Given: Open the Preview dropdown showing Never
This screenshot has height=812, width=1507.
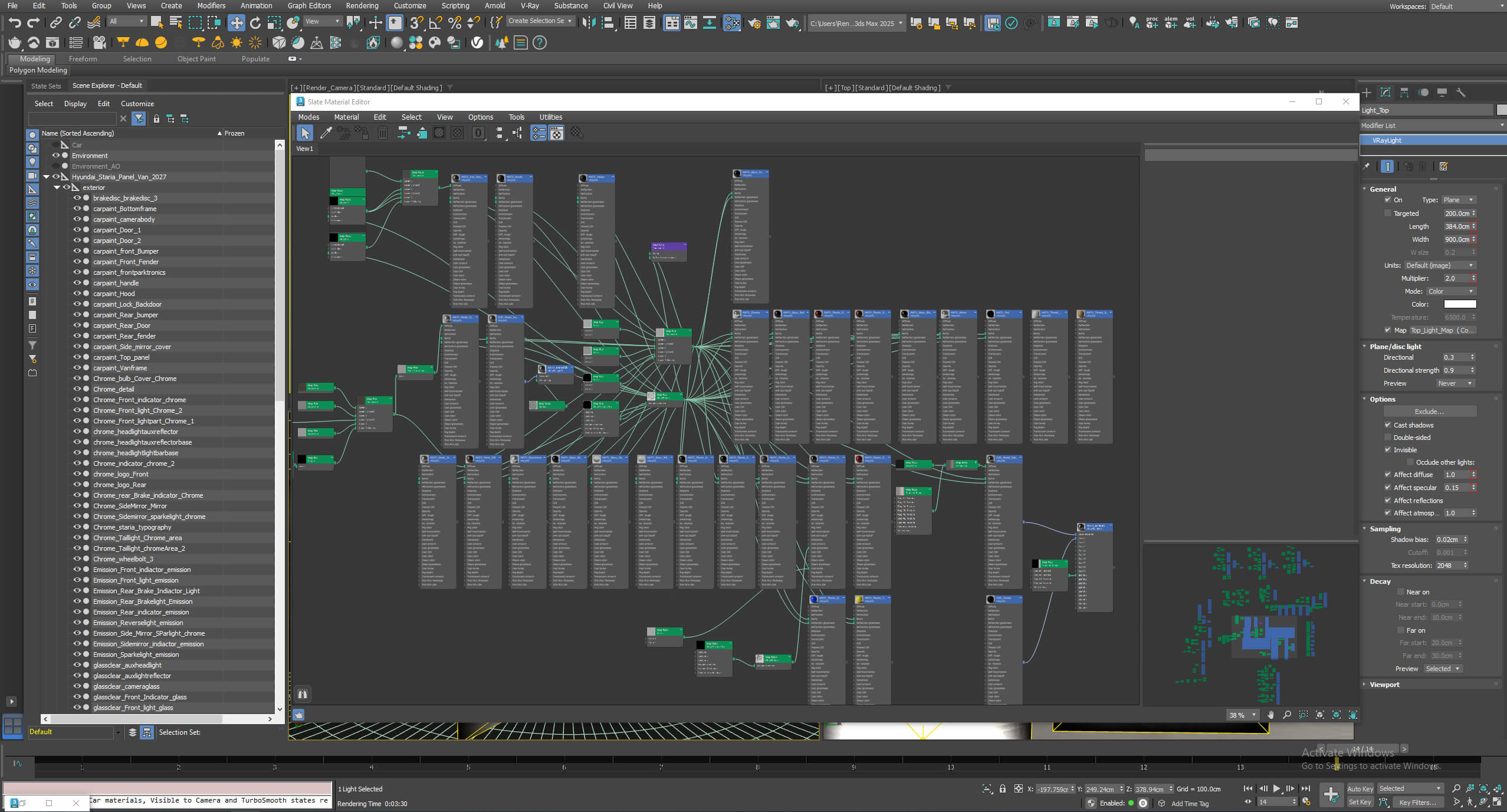Looking at the screenshot, I should [x=1456, y=383].
